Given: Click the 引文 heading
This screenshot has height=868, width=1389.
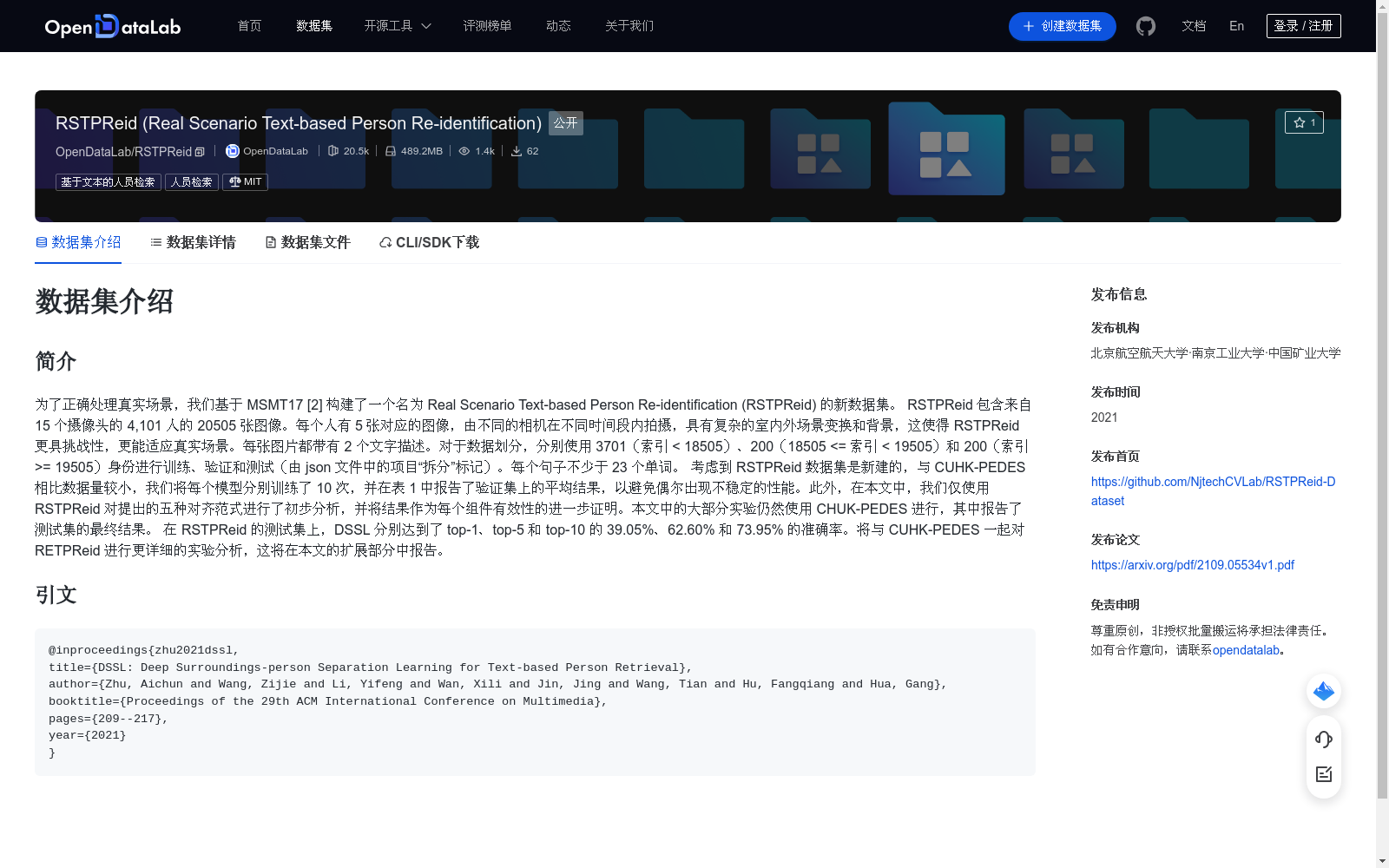Looking at the screenshot, I should (x=56, y=595).
